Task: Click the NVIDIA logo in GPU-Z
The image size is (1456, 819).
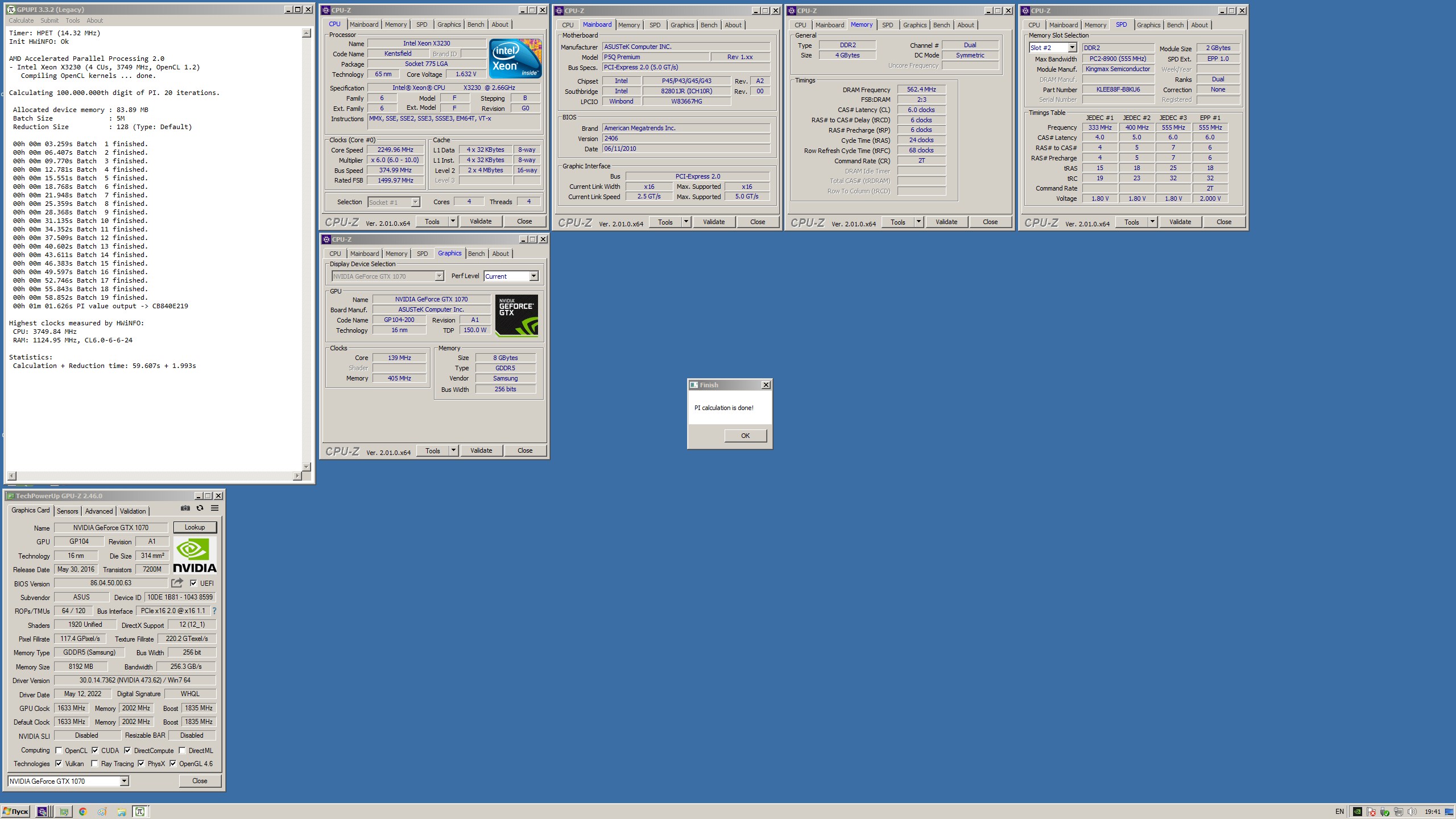Action: (x=195, y=556)
